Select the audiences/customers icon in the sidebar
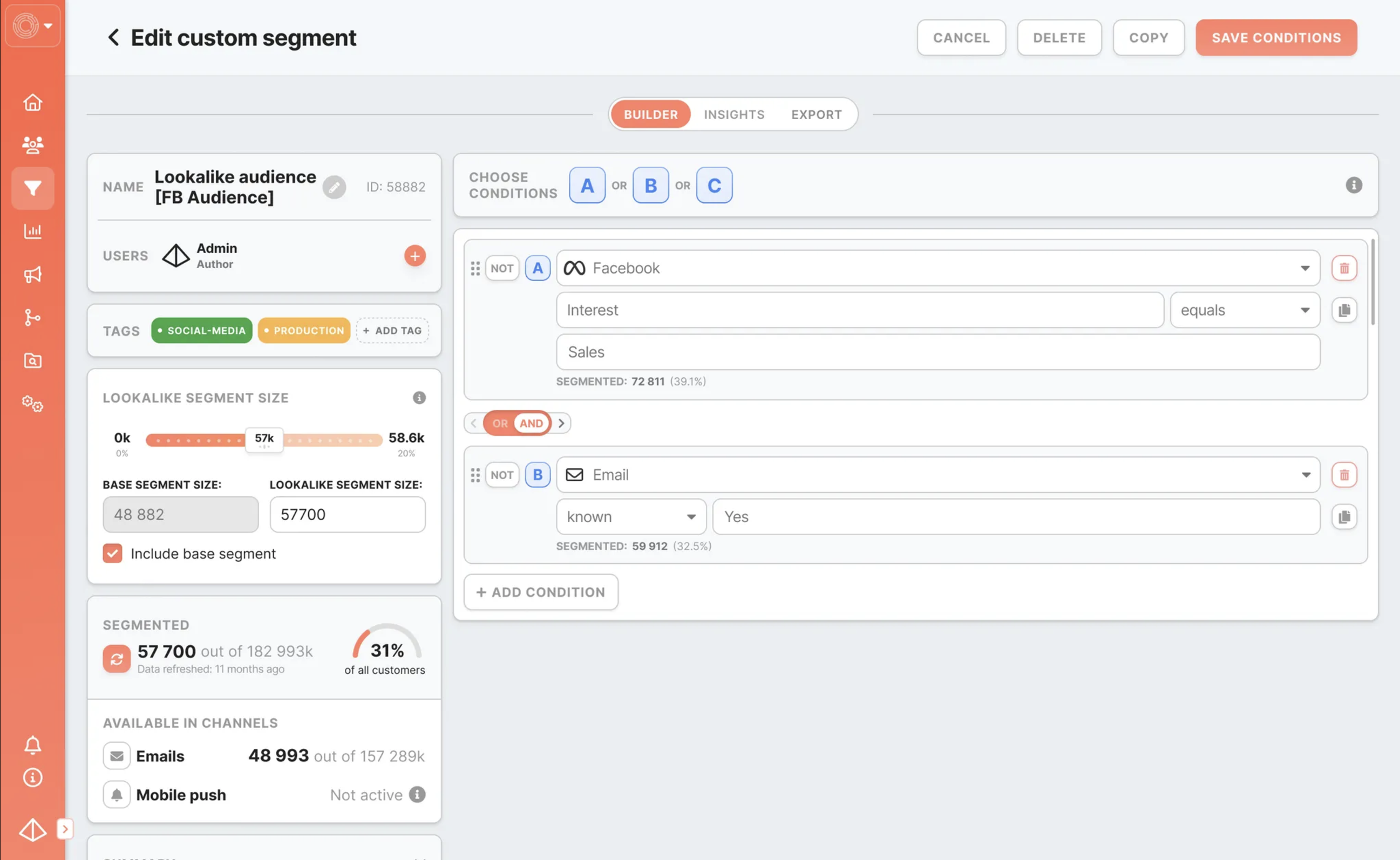 pyautogui.click(x=32, y=145)
